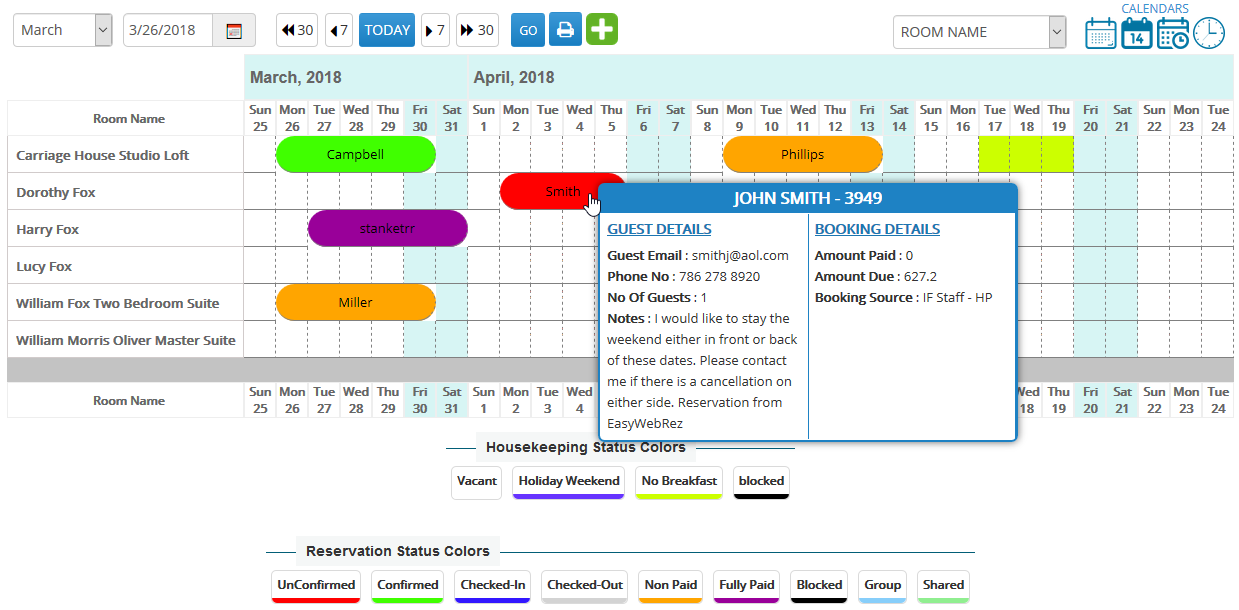Advance the calendar forward 7 days
Viewport: 1239px width, 610px height.
click(434, 30)
